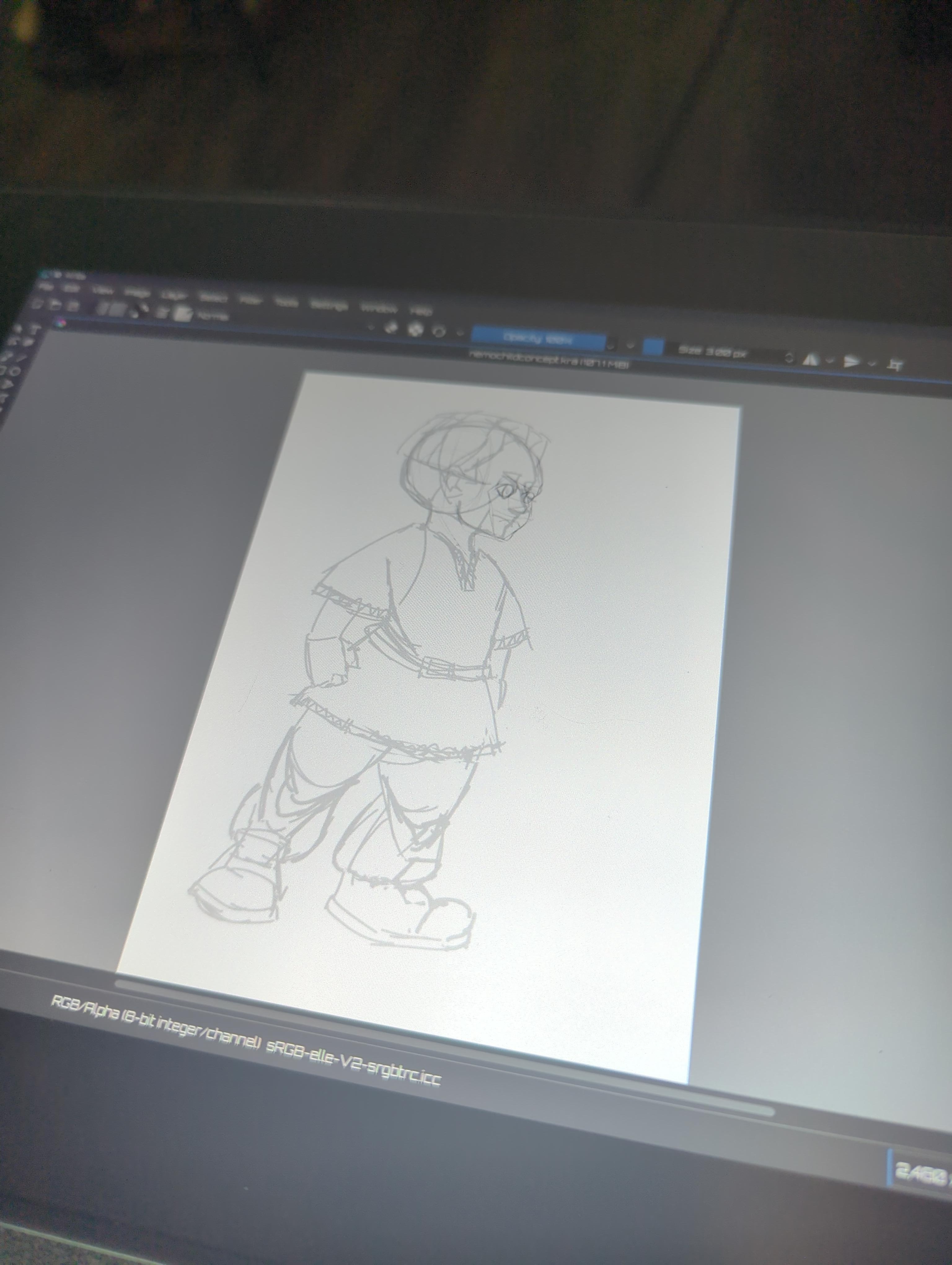The height and width of the screenshot is (1265, 952).
Task: Toggle the preserve alpha icon
Action: click(x=416, y=329)
